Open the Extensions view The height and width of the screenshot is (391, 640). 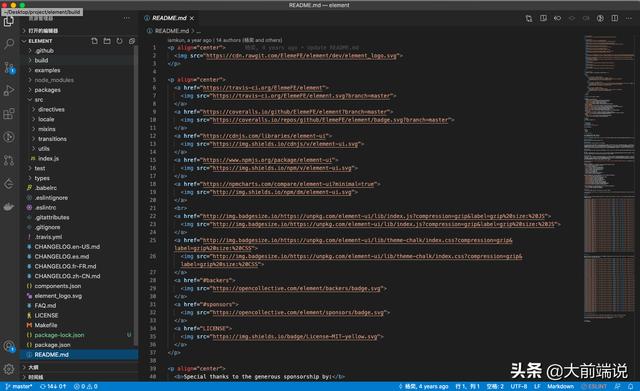coord(9,113)
